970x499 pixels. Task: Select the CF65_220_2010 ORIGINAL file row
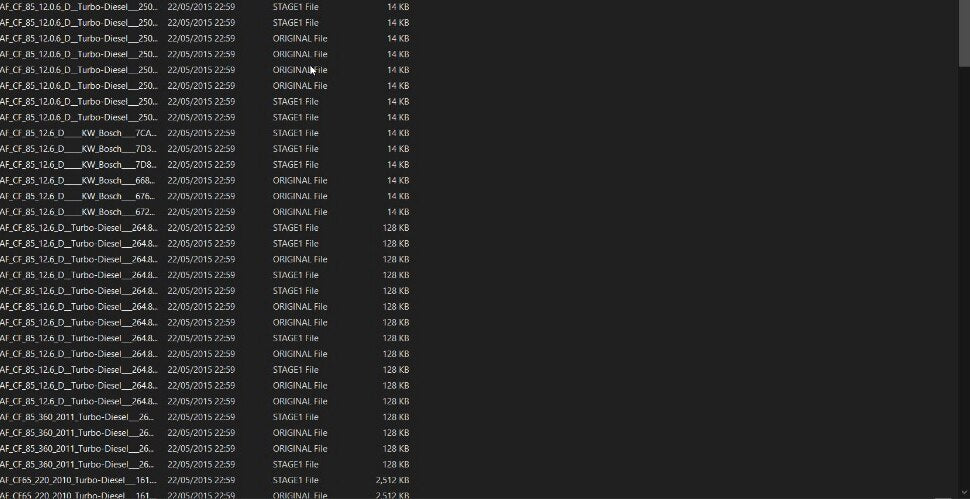[x=205, y=495]
